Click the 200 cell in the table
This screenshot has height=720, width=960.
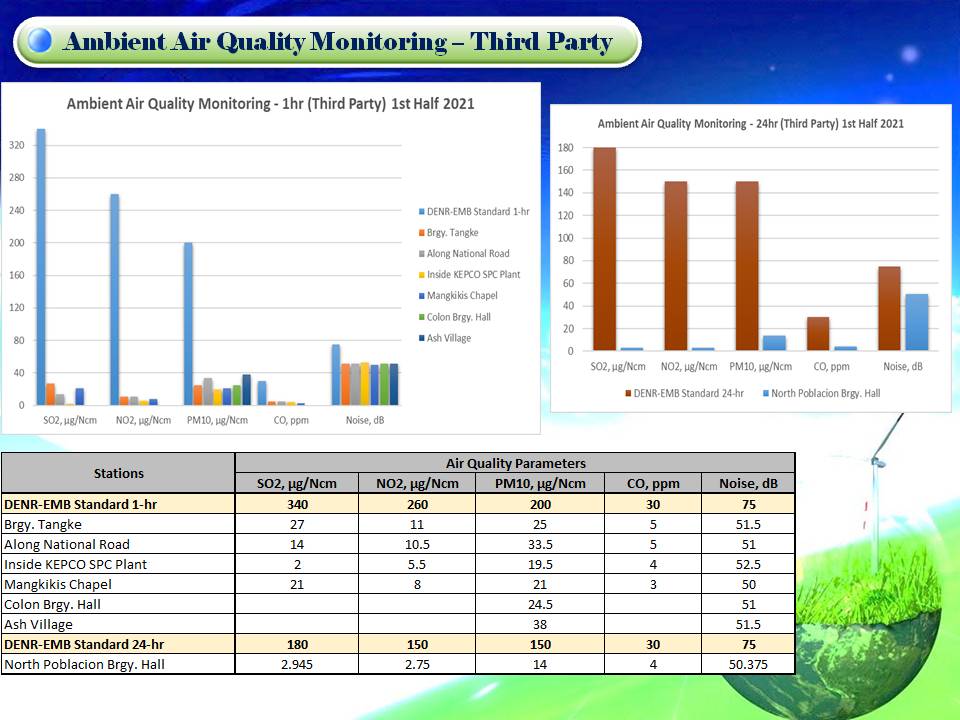540,504
